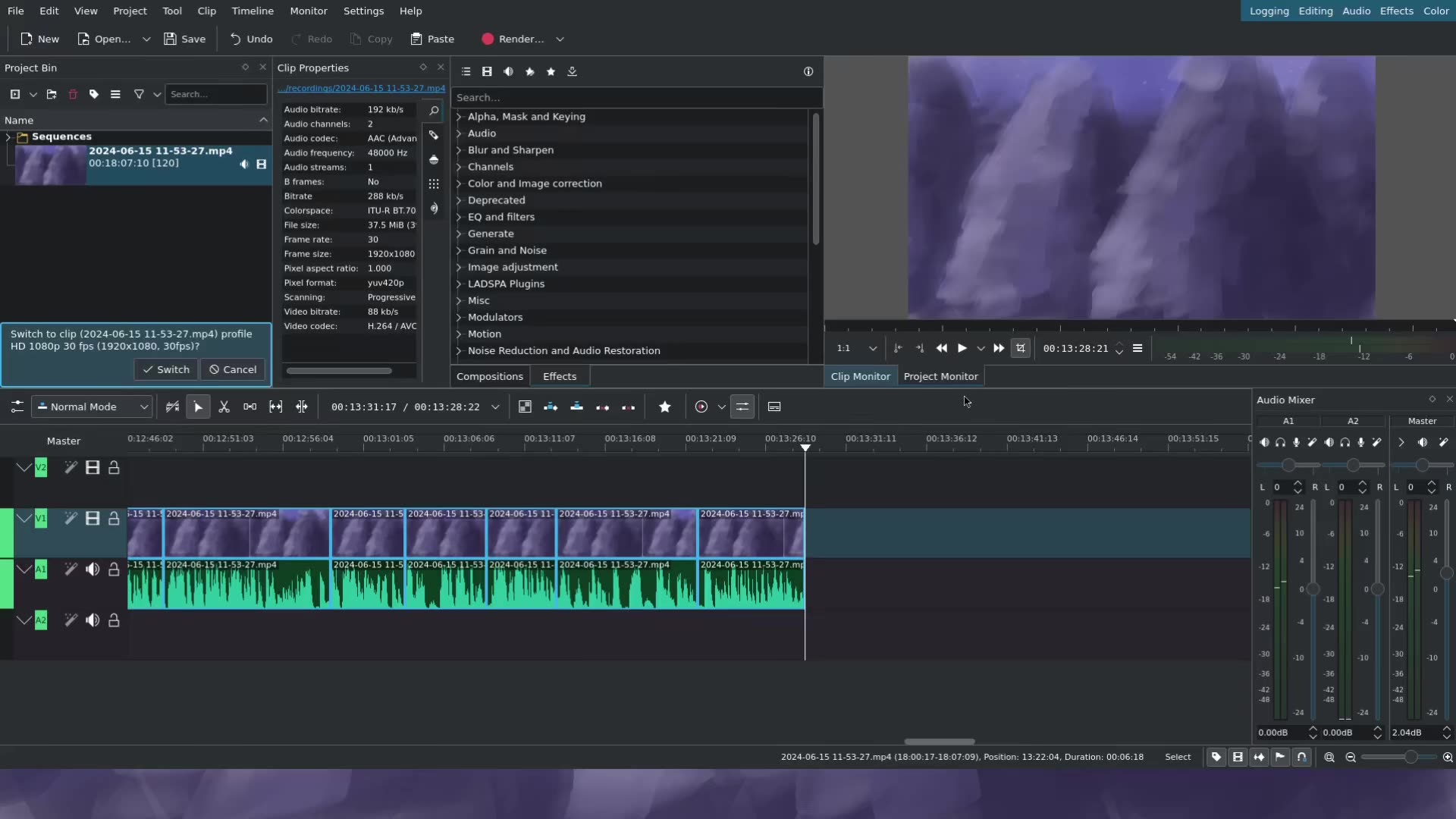The width and height of the screenshot is (1456, 819).
Task: Expand the Blur and Sharpen effects category
Action: (459, 150)
